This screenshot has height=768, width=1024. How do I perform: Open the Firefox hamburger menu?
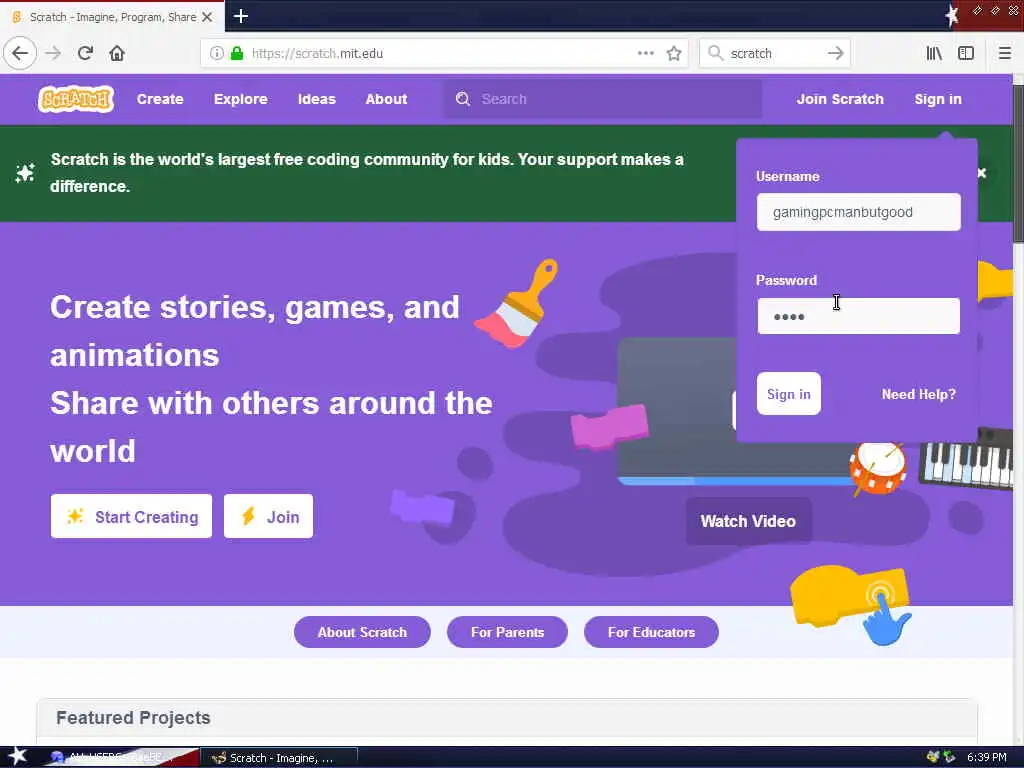pyautogui.click(x=1004, y=53)
